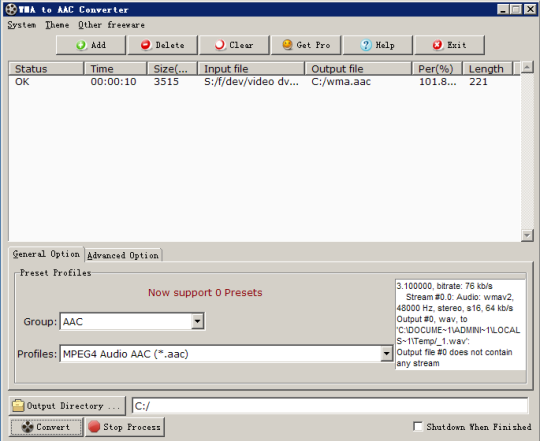Viewport: 540px width, 441px height.
Task: Click the conversion log text box
Action: (460, 324)
